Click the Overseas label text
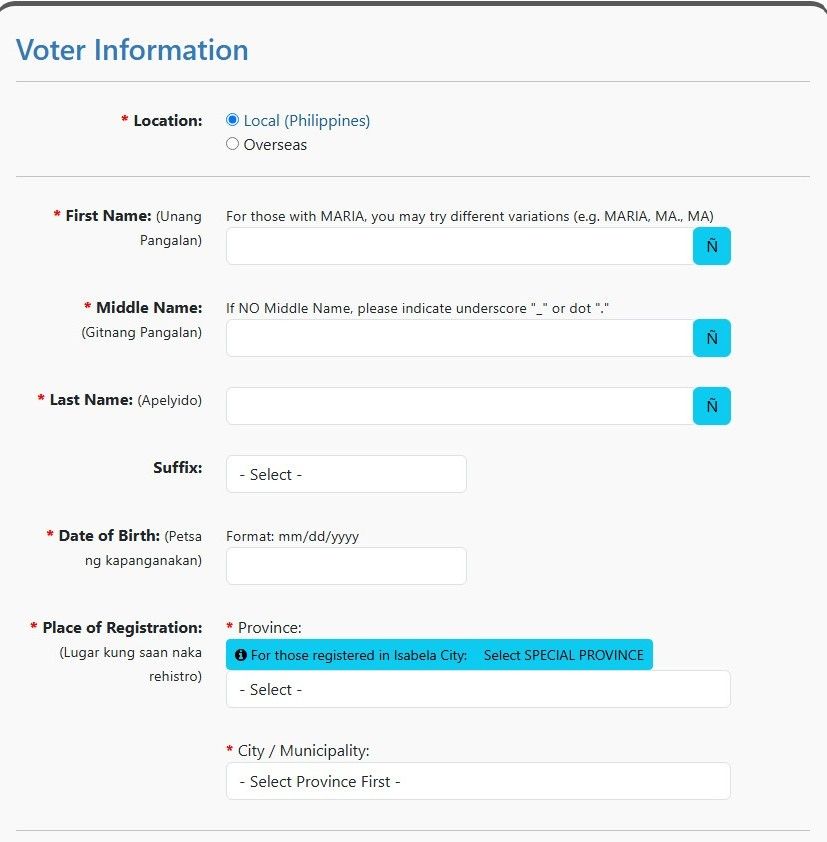 [x=275, y=144]
